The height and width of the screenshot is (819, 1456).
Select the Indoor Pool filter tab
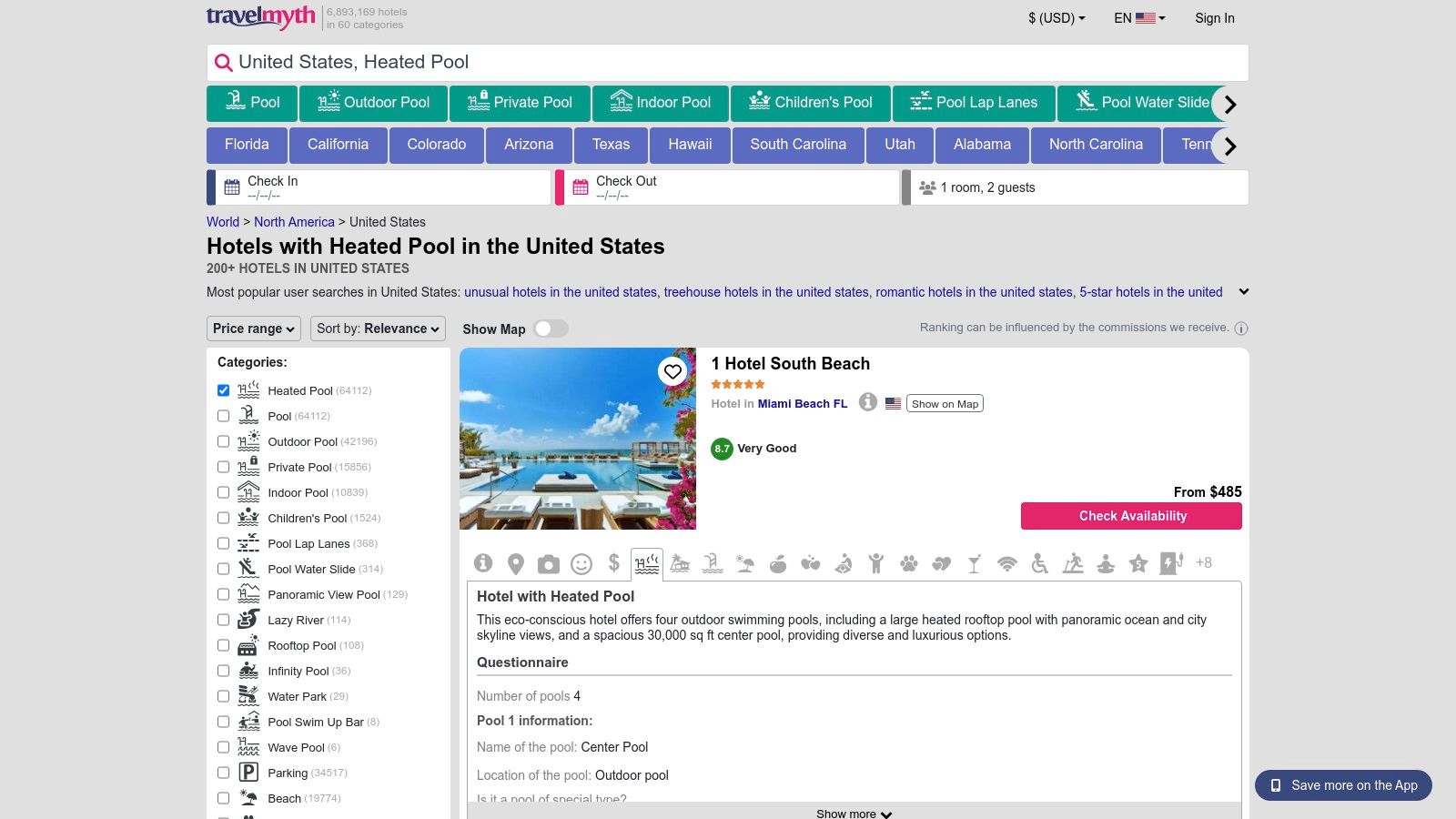coord(661,103)
